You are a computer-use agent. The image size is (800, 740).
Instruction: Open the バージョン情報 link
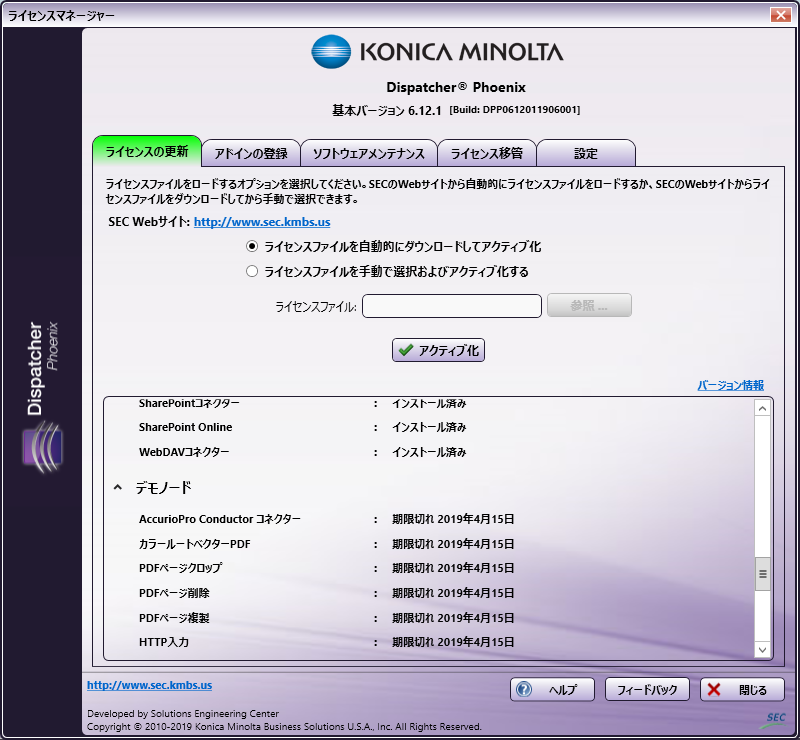730,385
